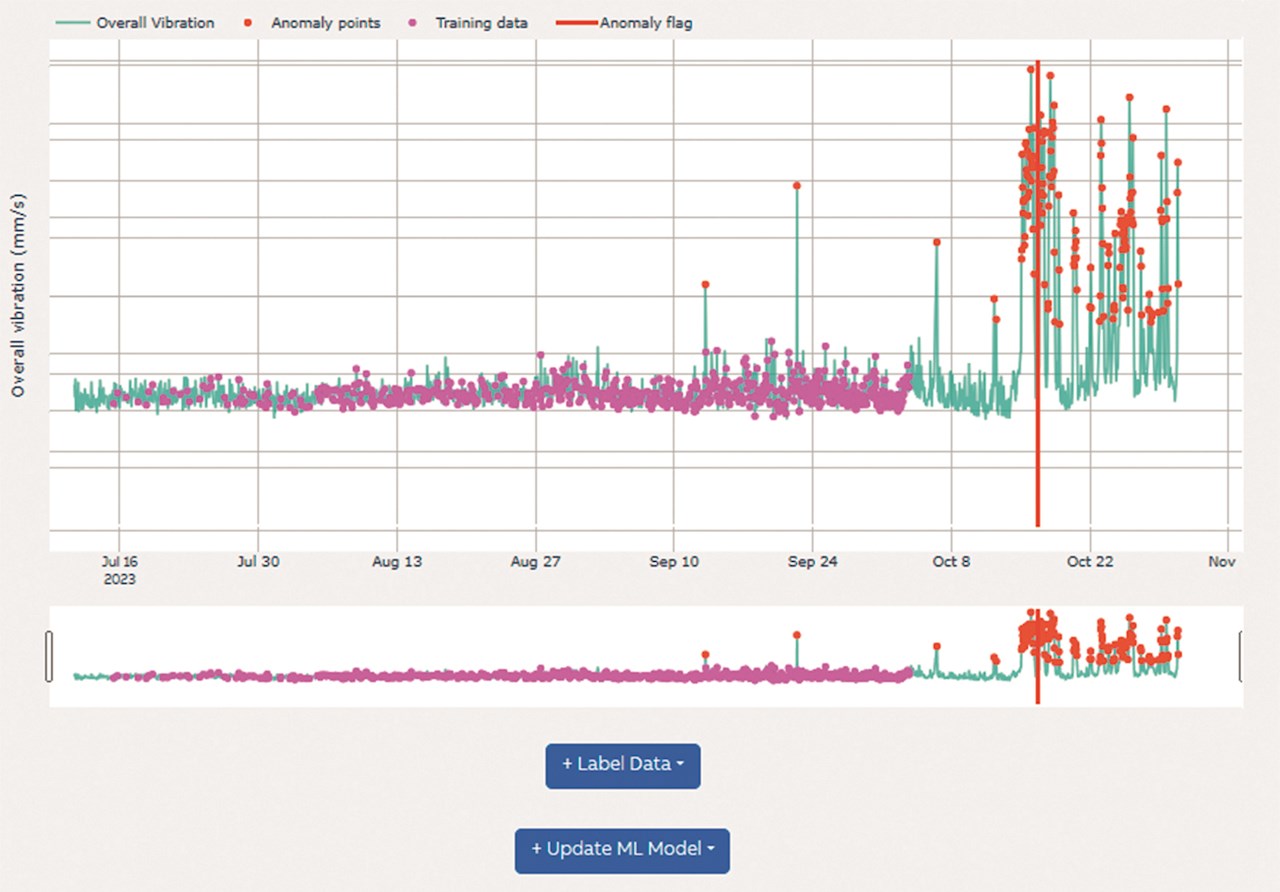This screenshot has height=892, width=1280.
Task: Click the Overall vibration (mm/s) axis title
Action: pyautogui.click(x=18, y=296)
